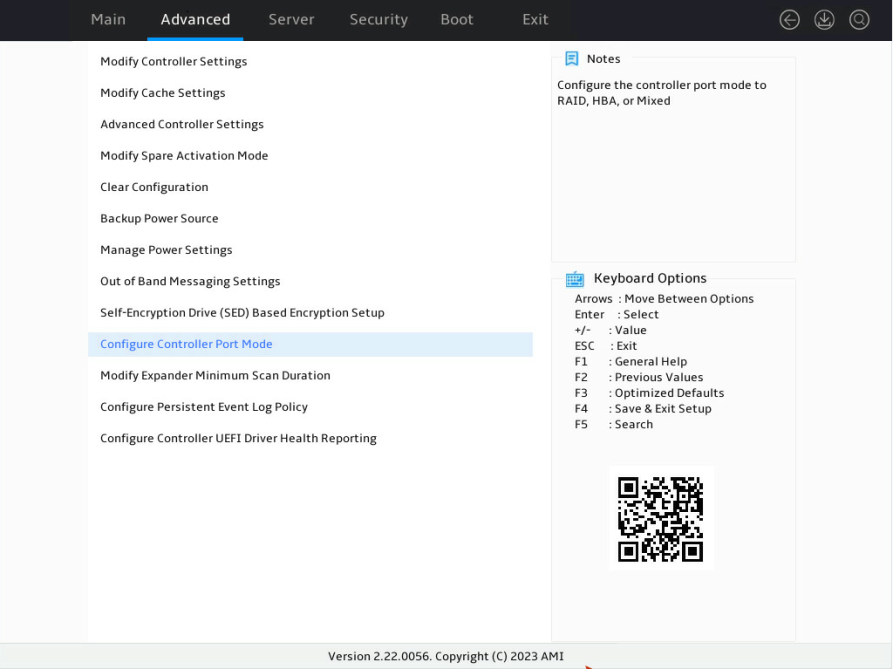Open Self-Encryption Drive (SED) Based Encryption Setup
The width and height of the screenshot is (893, 669).
tap(310, 313)
